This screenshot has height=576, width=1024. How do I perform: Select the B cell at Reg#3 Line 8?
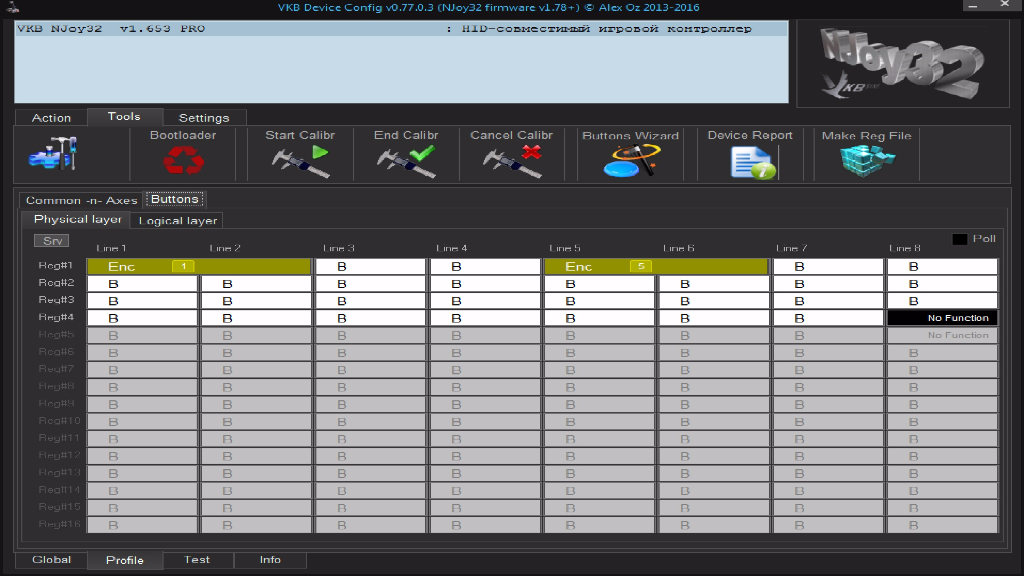(942, 300)
